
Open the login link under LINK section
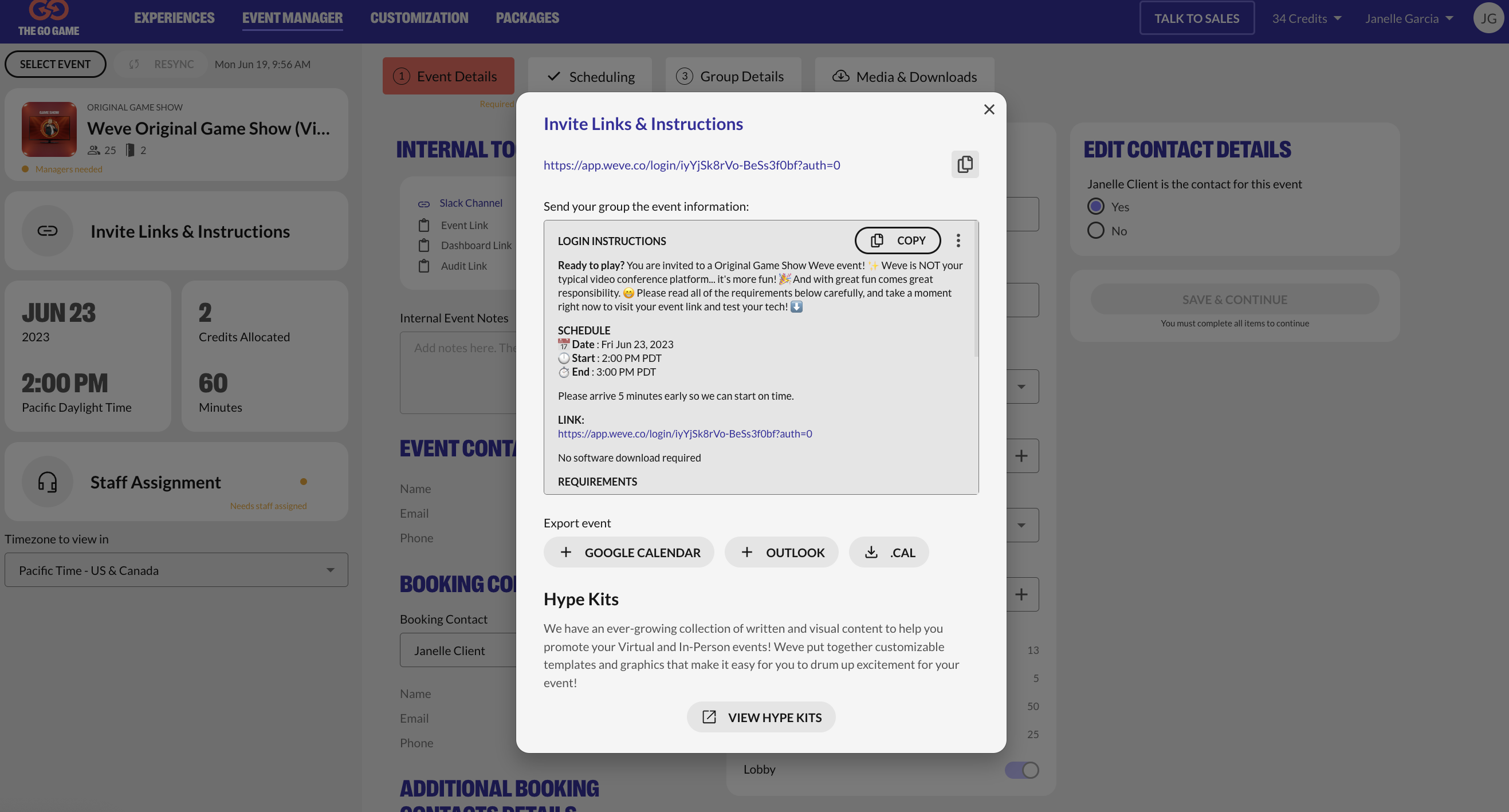click(x=685, y=434)
